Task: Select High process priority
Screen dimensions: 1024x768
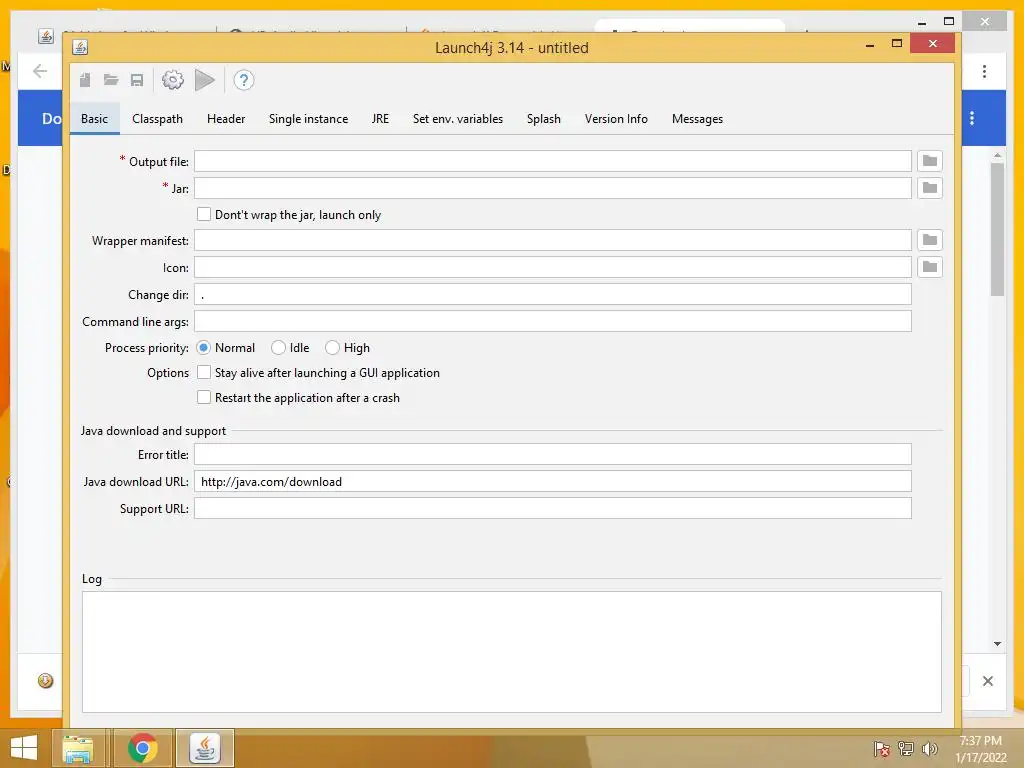Action: pos(332,347)
